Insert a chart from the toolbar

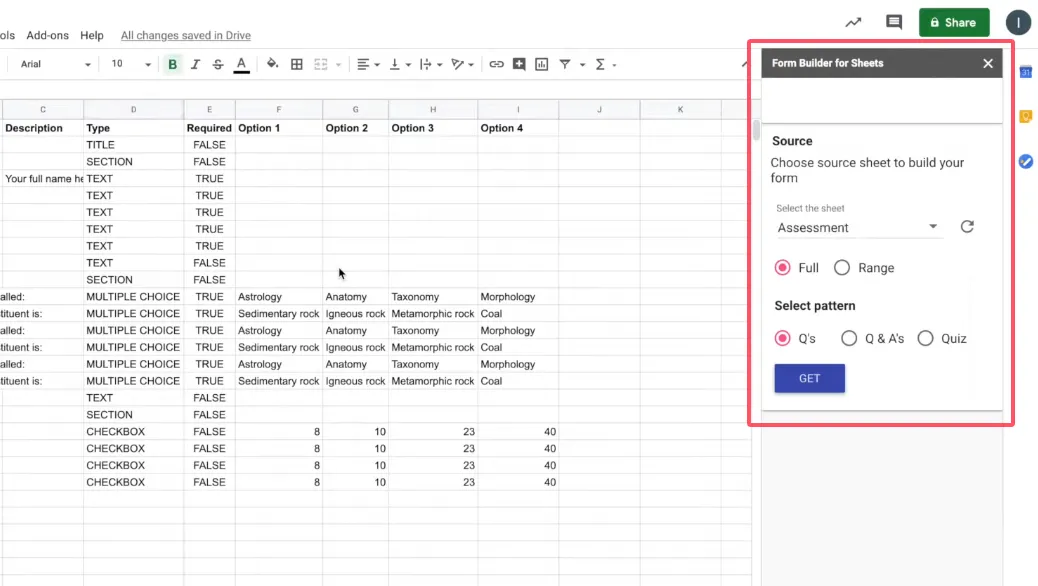(x=542, y=64)
